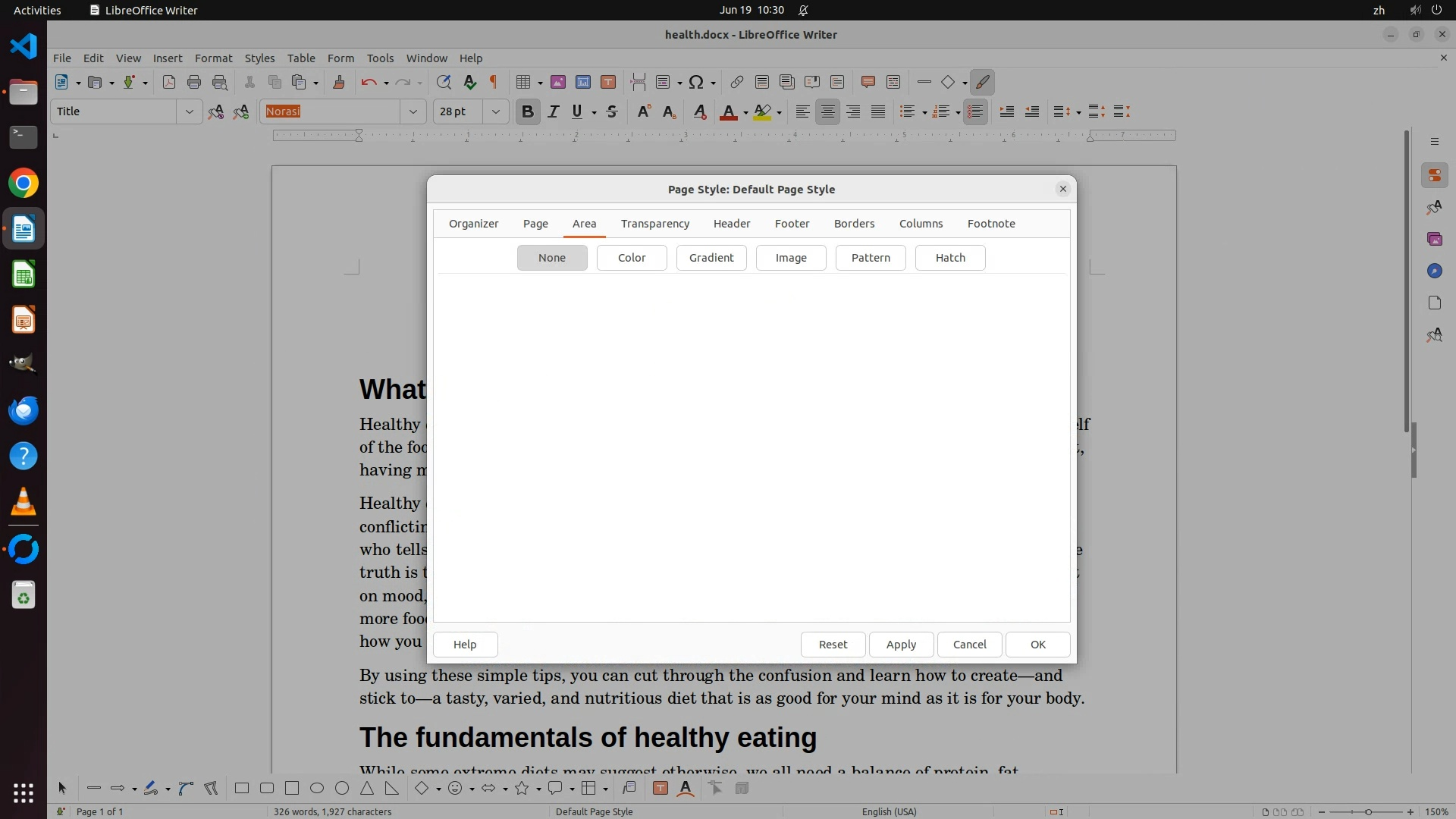The height and width of the screenshot is (819, 1456).
Task: Open the Format menu
Action: click(x=213, y=58)
